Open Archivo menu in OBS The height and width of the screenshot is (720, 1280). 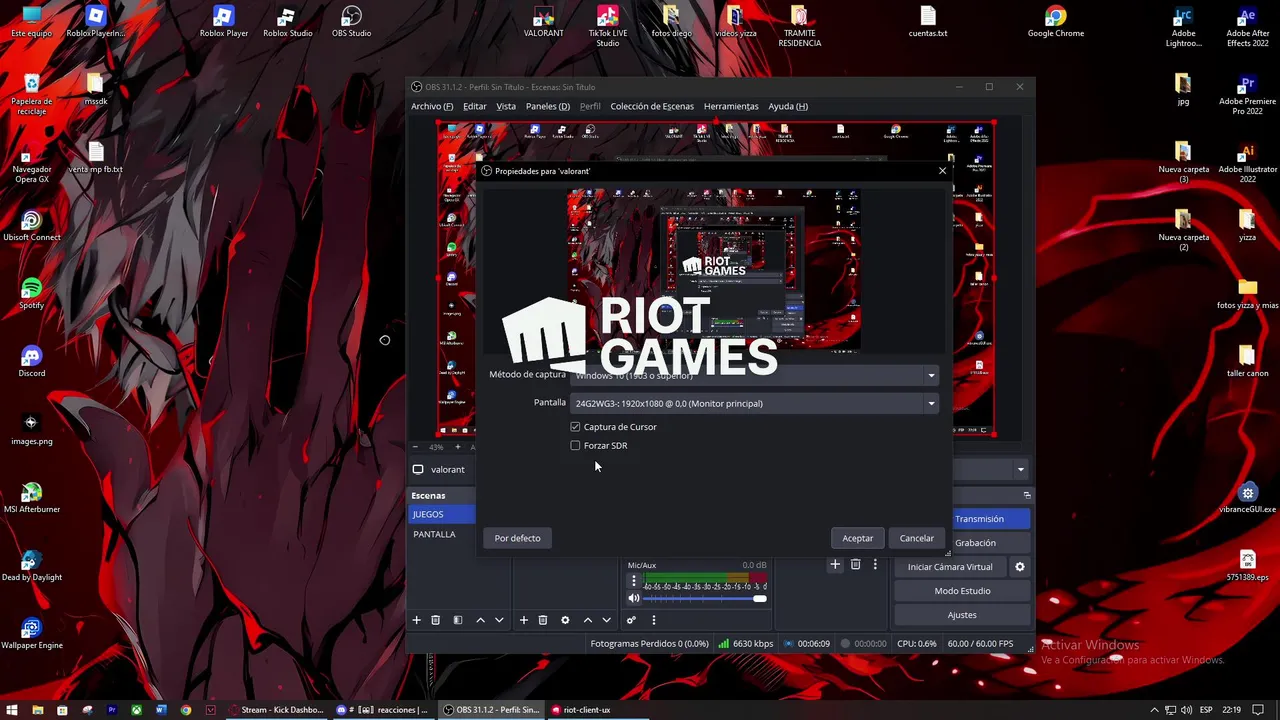432,106
